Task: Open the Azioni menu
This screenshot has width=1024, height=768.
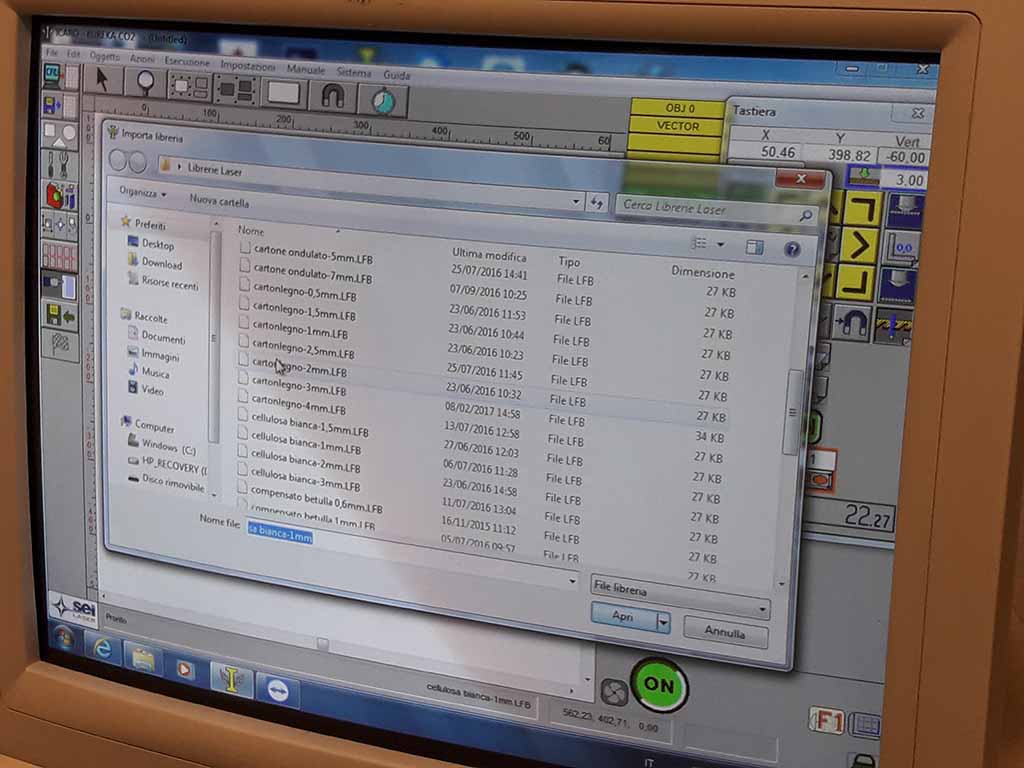Action: (142, 59)
